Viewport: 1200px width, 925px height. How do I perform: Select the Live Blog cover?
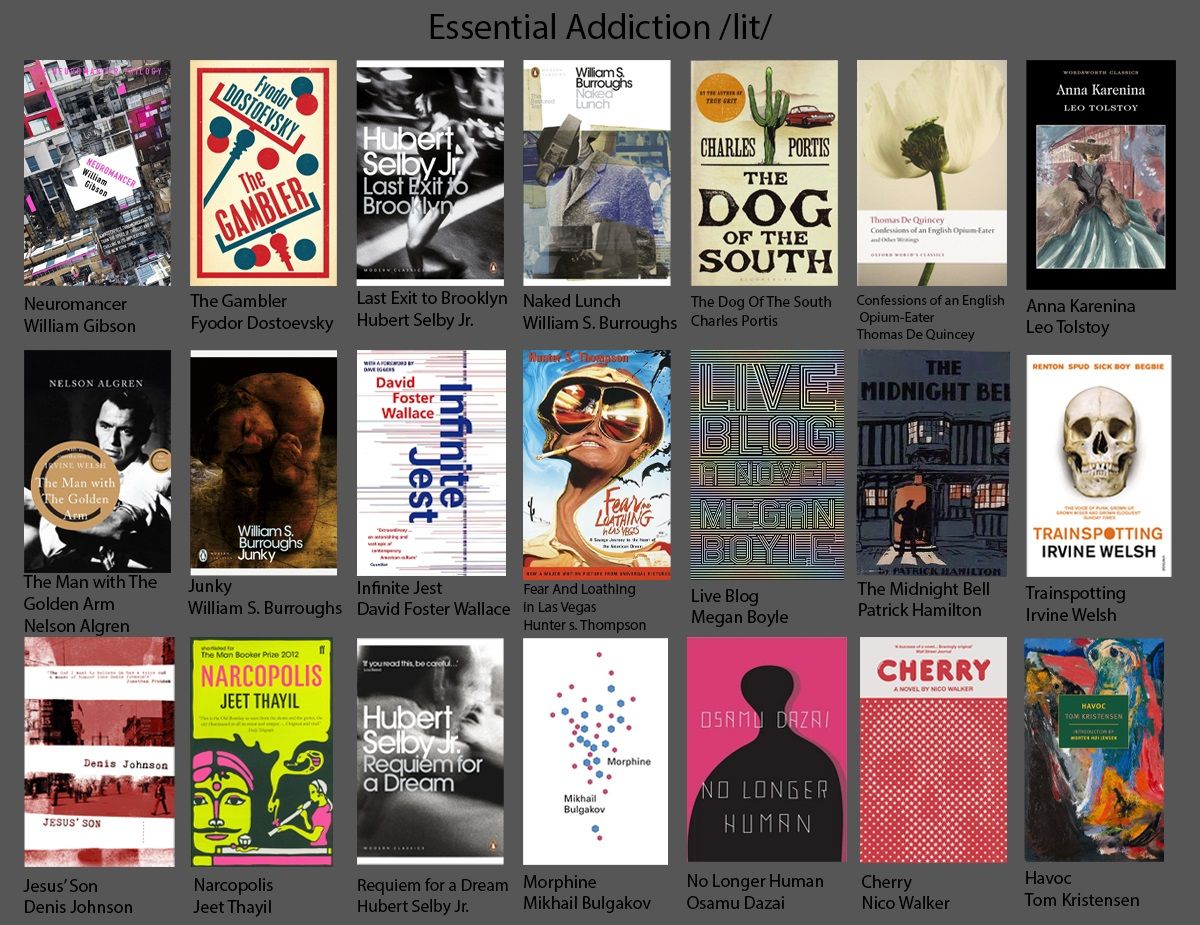click(767, 463)
